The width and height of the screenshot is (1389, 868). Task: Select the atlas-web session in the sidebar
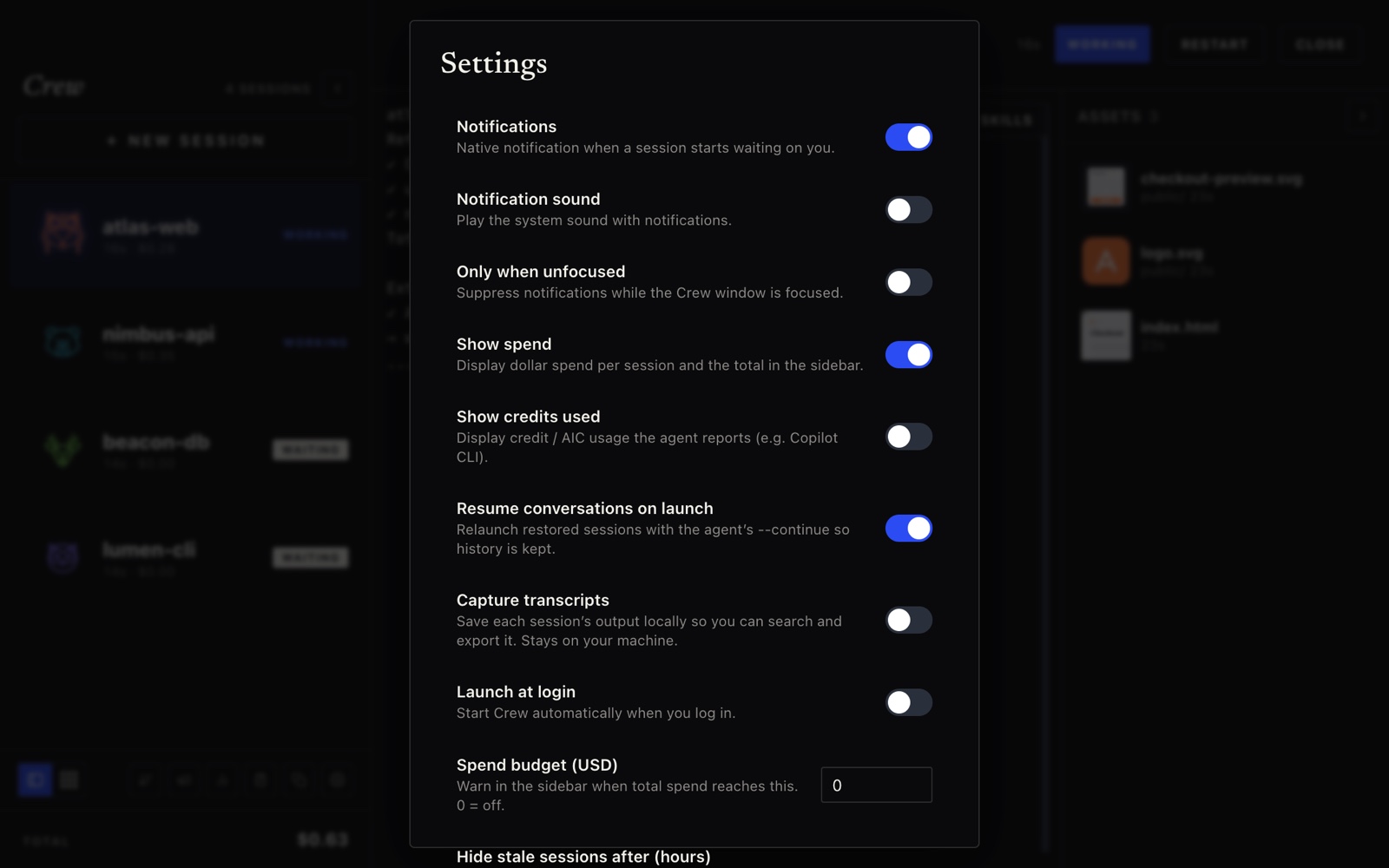pyautogui.click(x=185, y=234)
